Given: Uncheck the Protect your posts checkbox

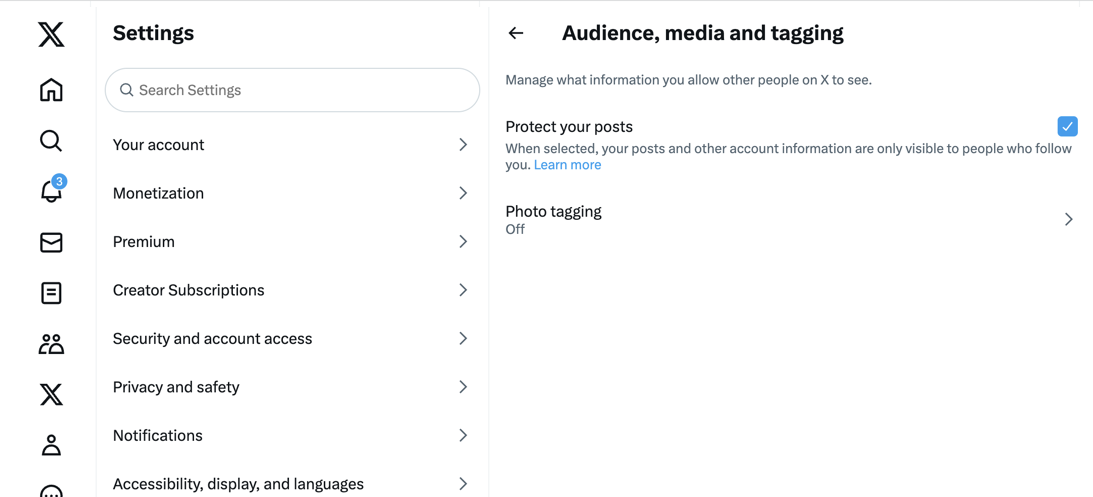Looking at the screenshot, I should pos(1067,127).
